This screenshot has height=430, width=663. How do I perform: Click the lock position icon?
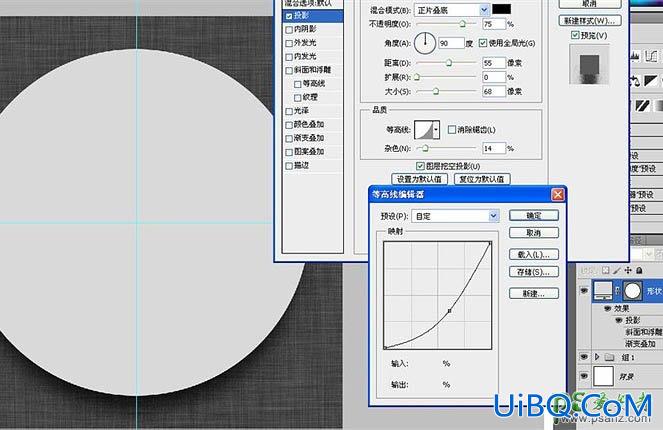point(628,270)
